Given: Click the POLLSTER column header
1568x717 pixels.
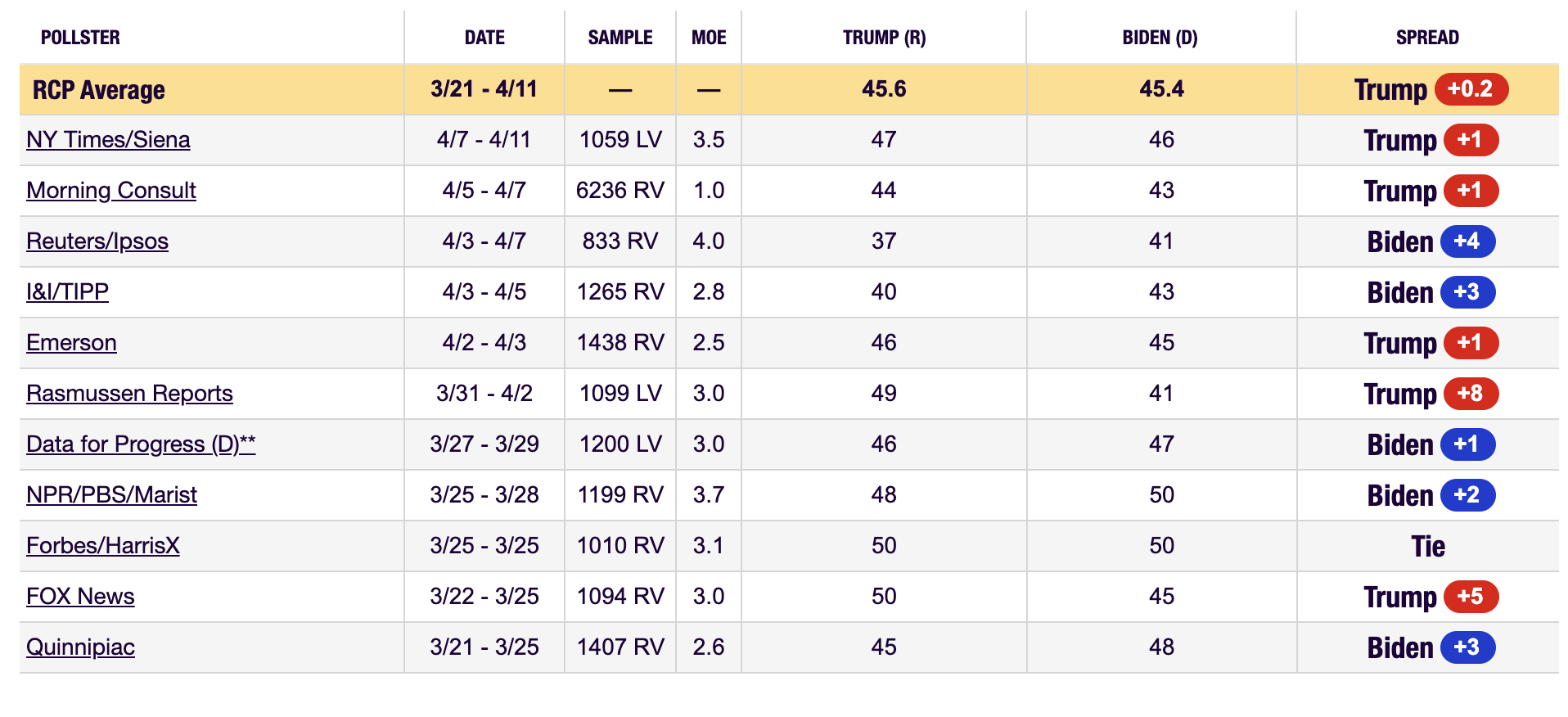Looking at the screenshot, I should click(x=80, y=38).
